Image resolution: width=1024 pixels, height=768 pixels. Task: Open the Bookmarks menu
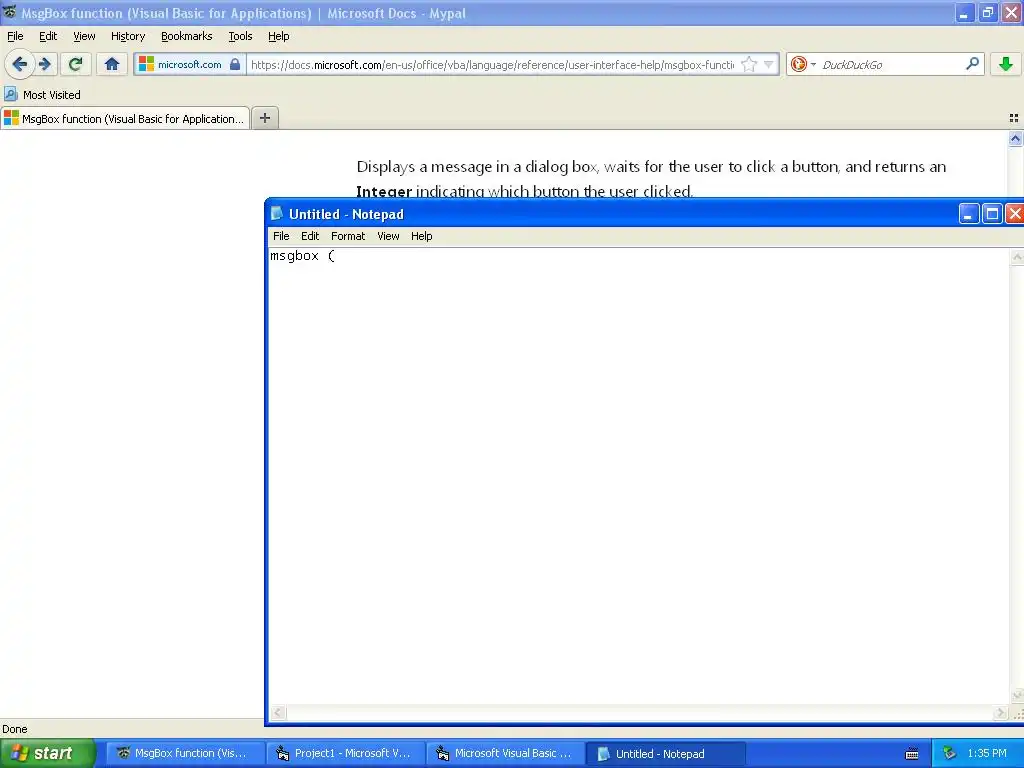(187, 36)
